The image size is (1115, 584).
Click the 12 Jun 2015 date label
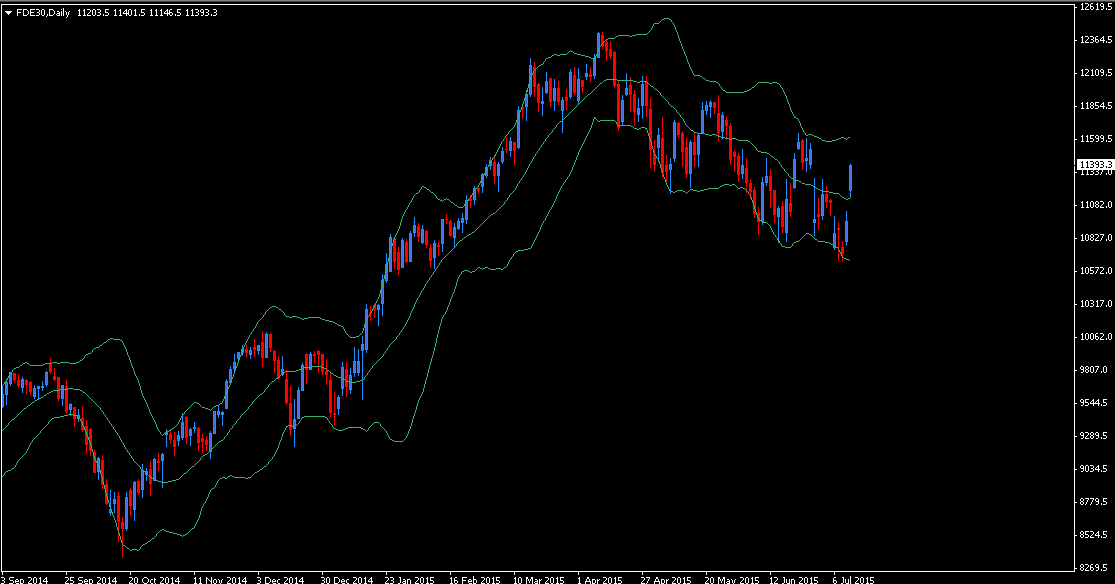click(794, 580)
